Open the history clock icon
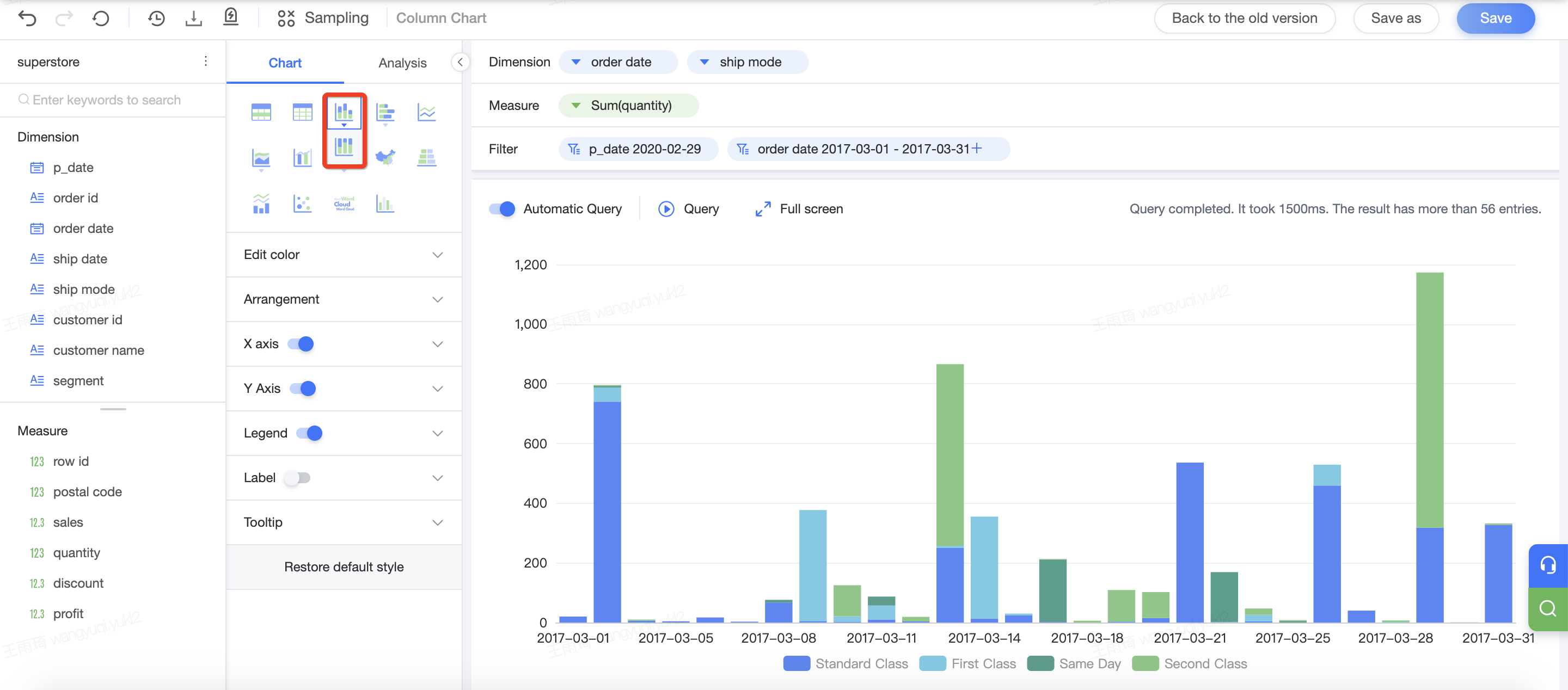 [x=156, y=19]
